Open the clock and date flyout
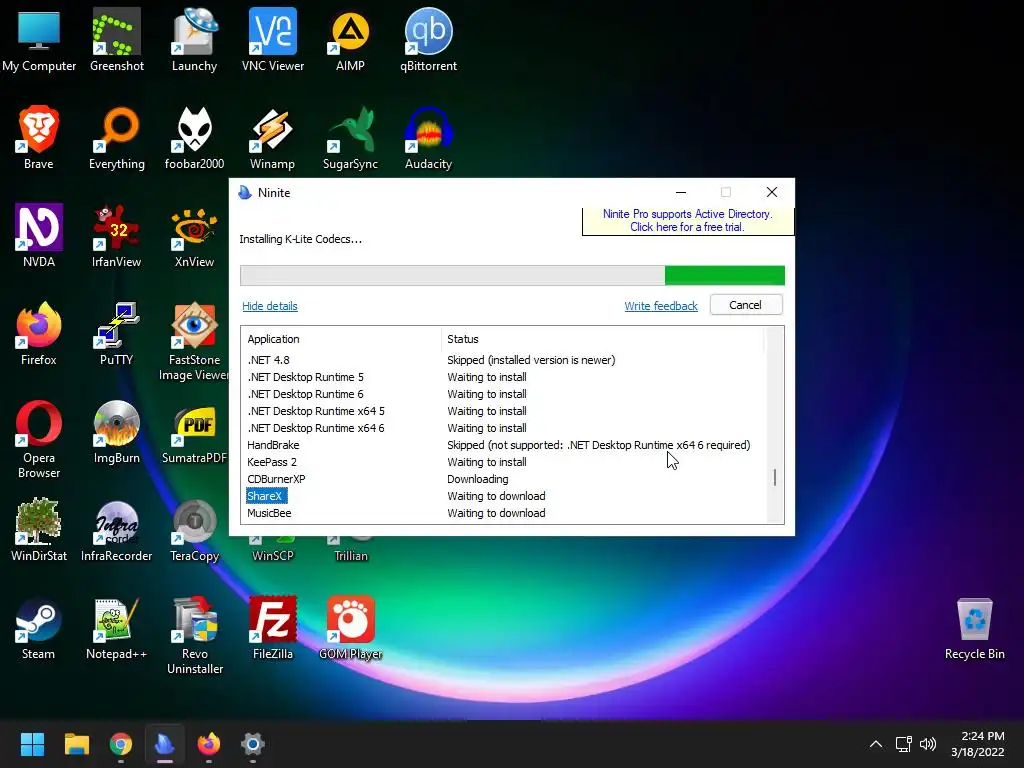 pos(978,744)
